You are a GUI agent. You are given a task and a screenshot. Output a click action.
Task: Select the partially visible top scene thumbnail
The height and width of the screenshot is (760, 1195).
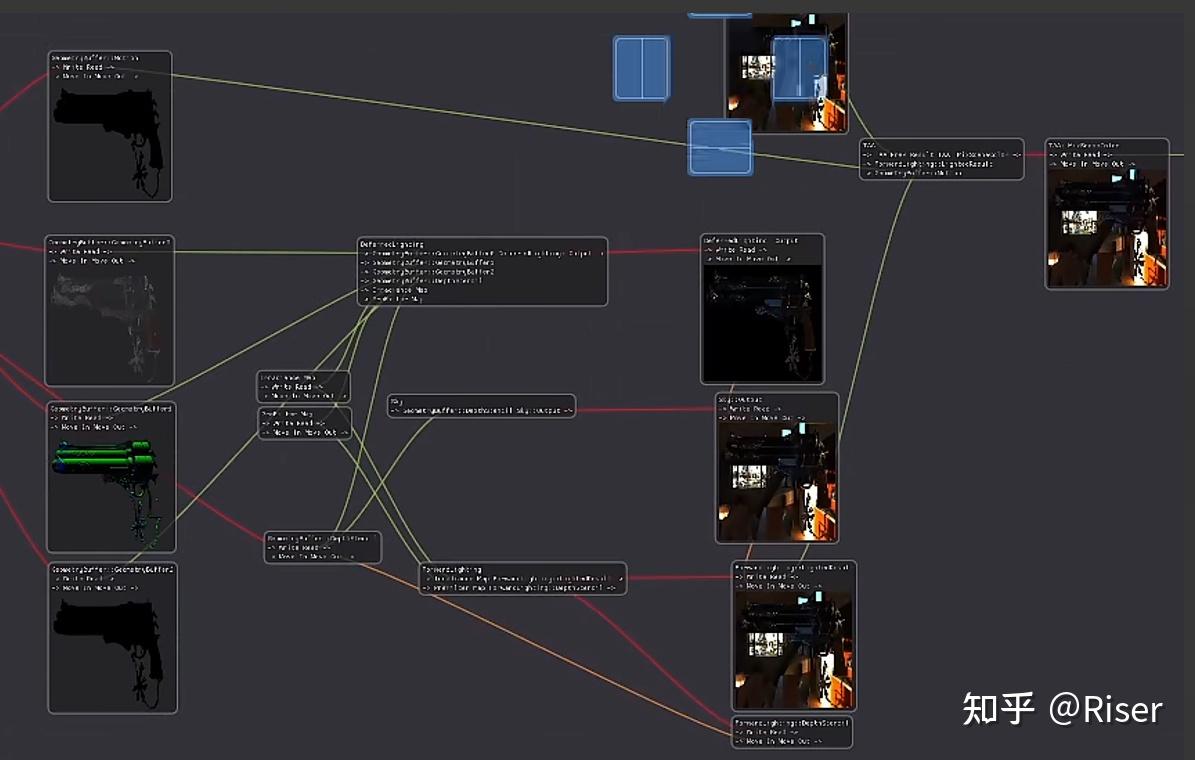(787, 72)
